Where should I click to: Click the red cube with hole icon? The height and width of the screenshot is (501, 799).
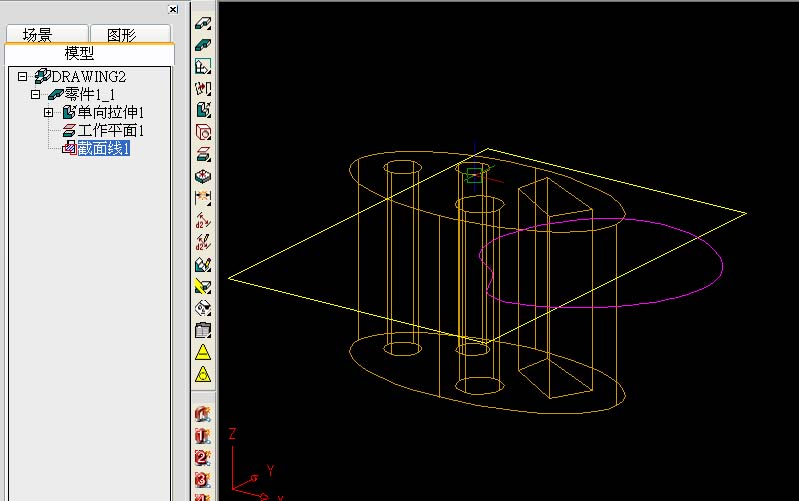[x=203, y=133]
